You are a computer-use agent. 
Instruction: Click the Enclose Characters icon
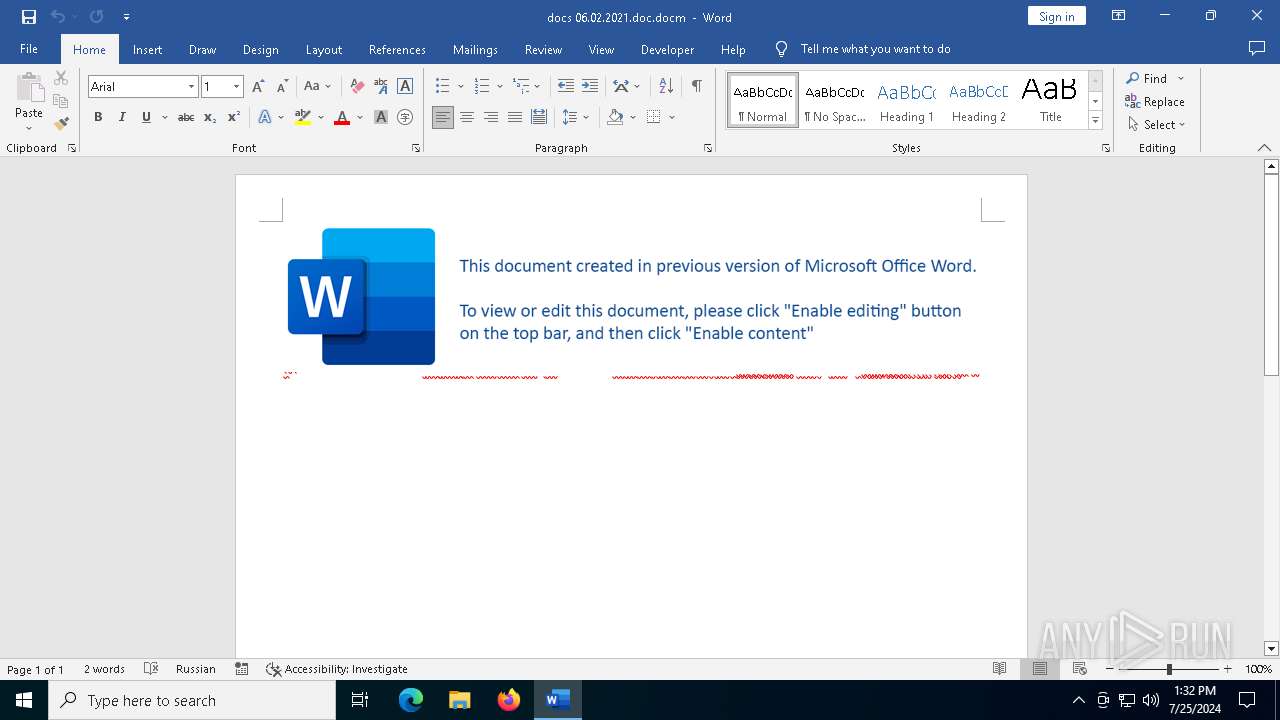click(x=405, y=117)
